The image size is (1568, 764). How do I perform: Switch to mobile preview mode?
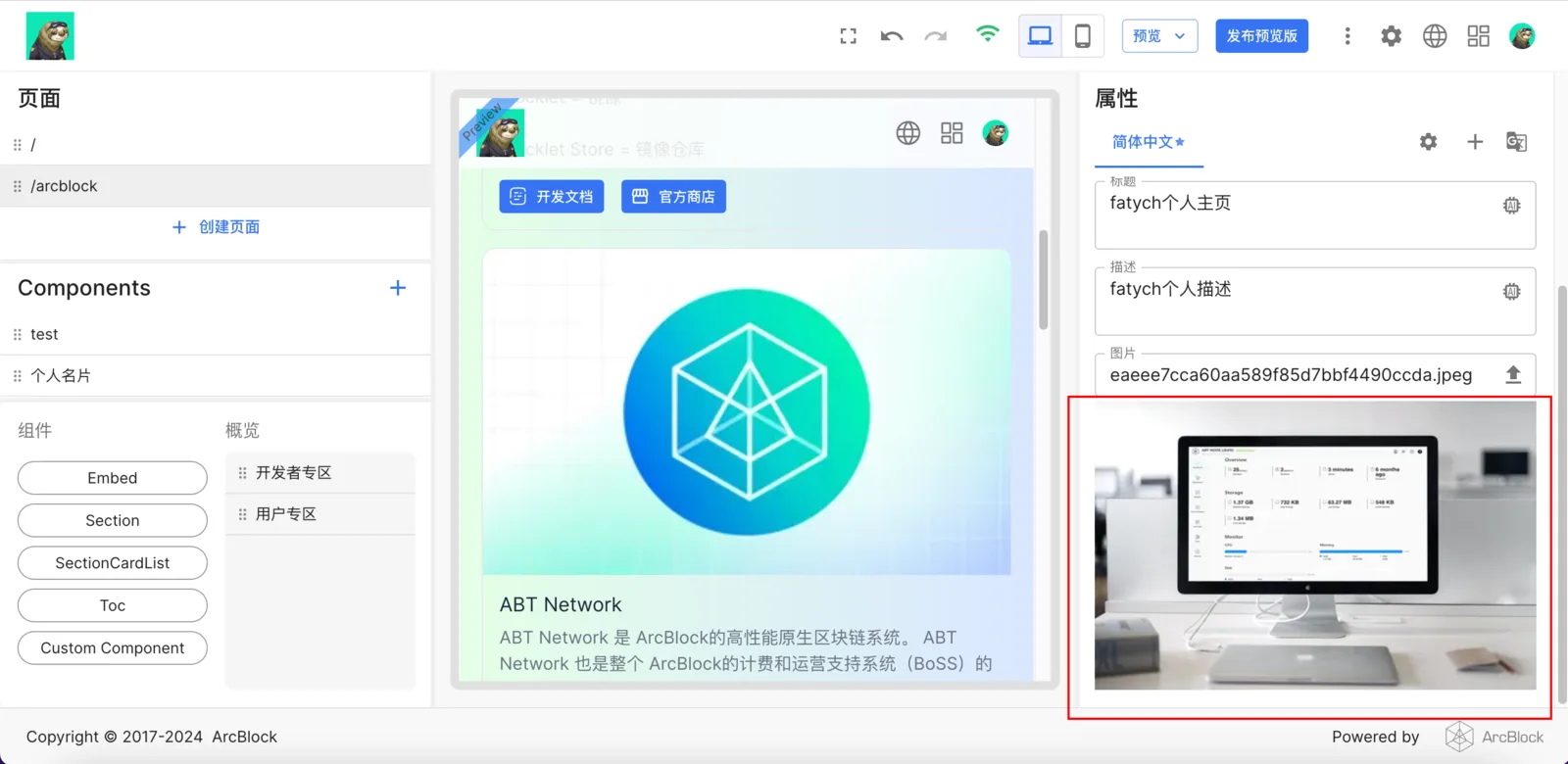pyautogui.click(x=1083, y=36)
